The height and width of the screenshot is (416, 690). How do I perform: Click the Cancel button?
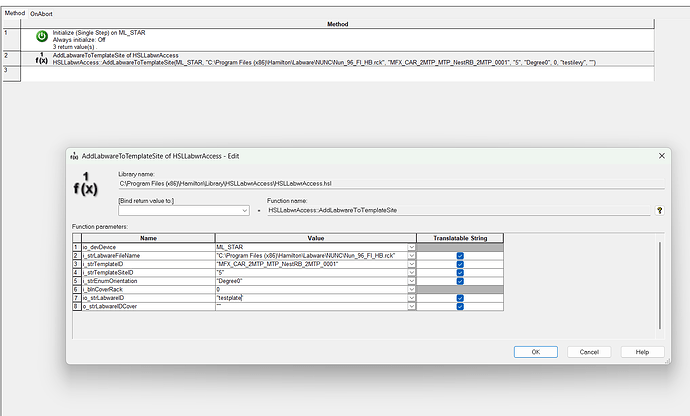tap(589, 351)
